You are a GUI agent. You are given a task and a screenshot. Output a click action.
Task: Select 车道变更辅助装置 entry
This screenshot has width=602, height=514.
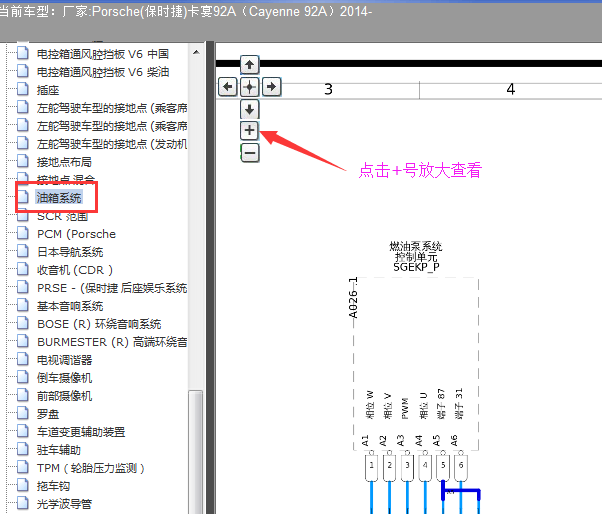[x=81, y=432]
